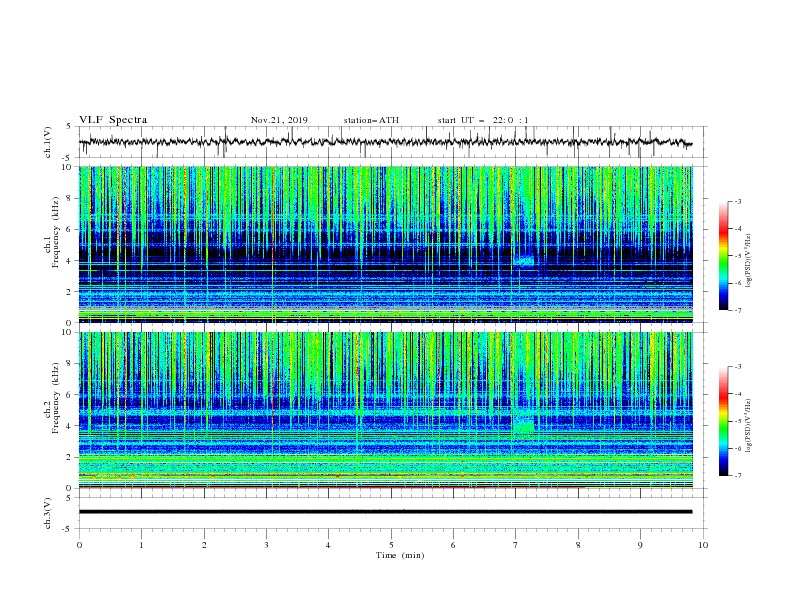Click the "6" kHz tick on ch.1 frequency axis
792x612 pixels.
70,229
